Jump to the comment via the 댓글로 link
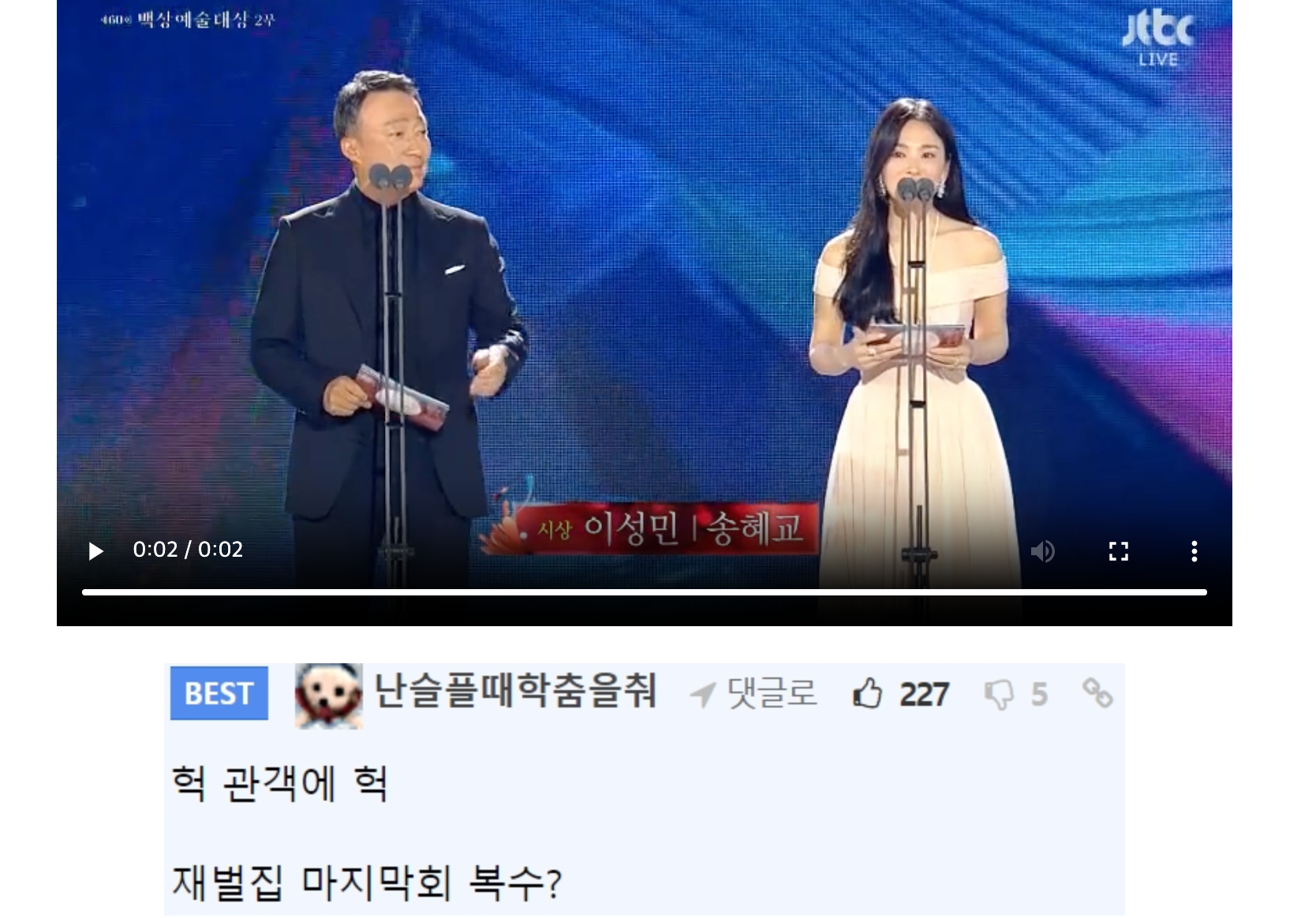The image size is (1316, 918). coord(772,694)
